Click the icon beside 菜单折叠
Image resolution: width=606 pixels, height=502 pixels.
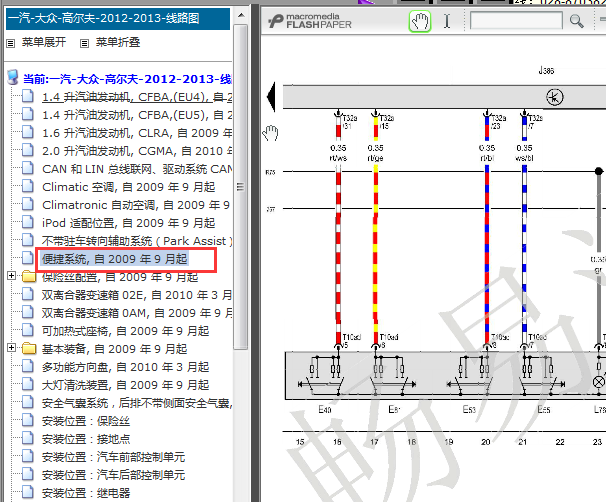(x=84, y=43)
